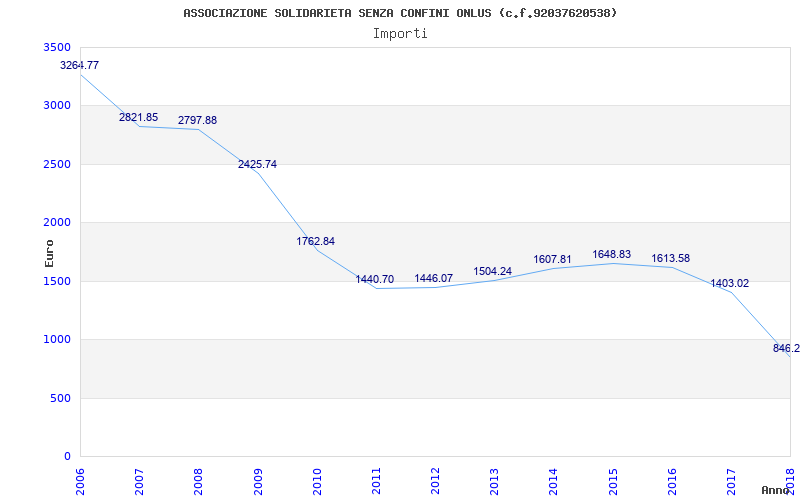Click the 2797.88 data point label
Viewport: 800px width, 500px height.
(x=197, y=121)
